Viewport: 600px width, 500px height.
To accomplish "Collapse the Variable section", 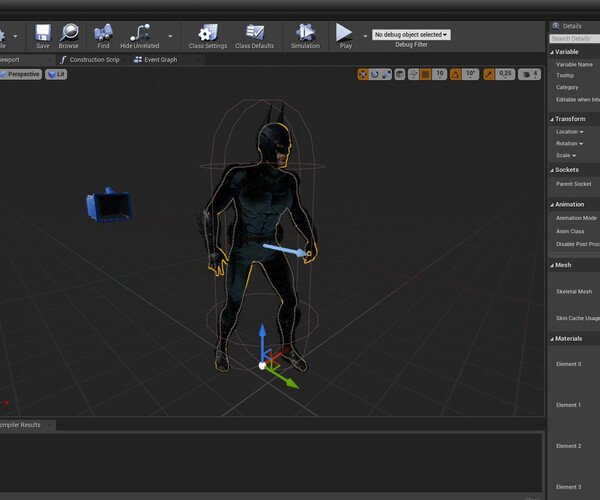I will click(x=552, y=52).
